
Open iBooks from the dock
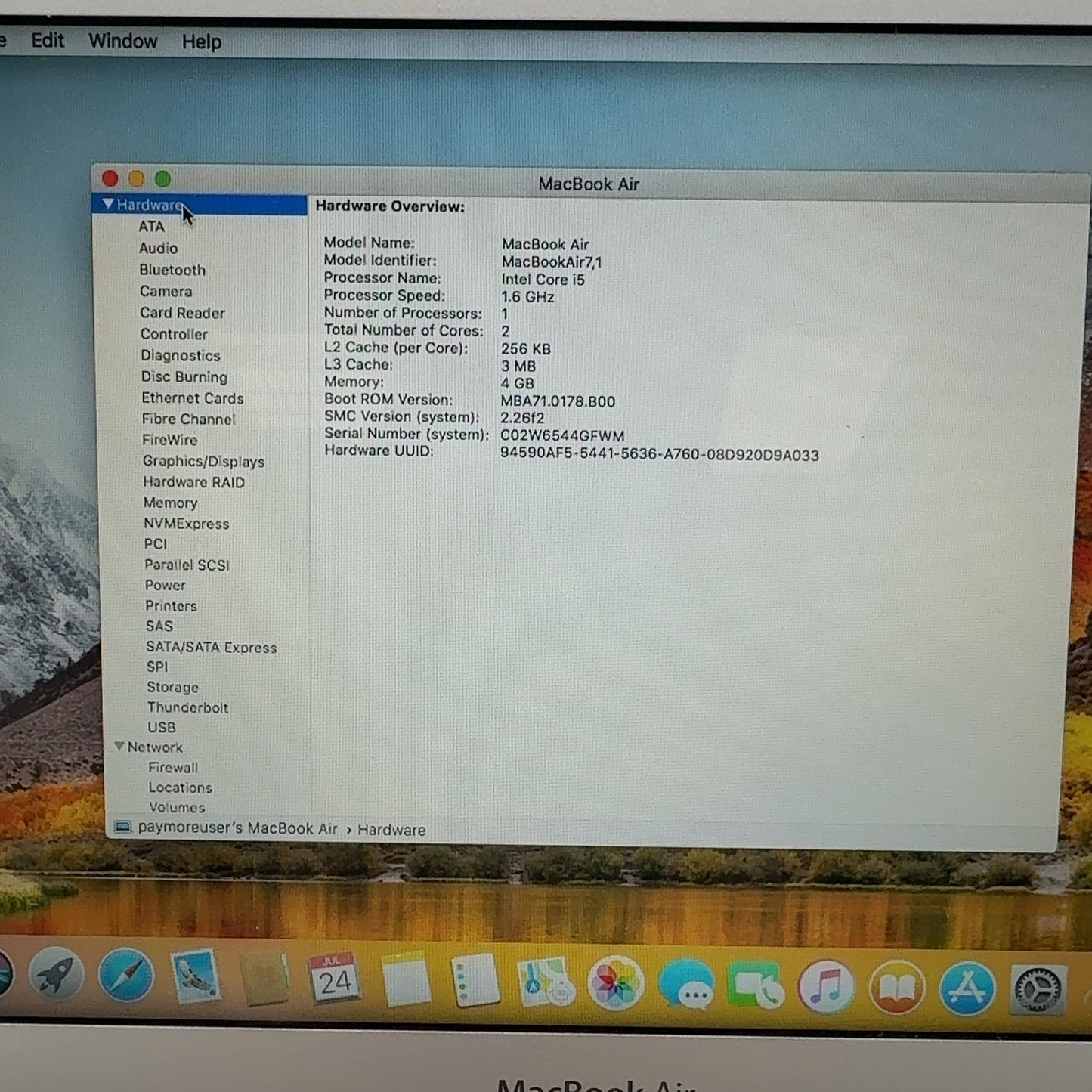point(897,988)
